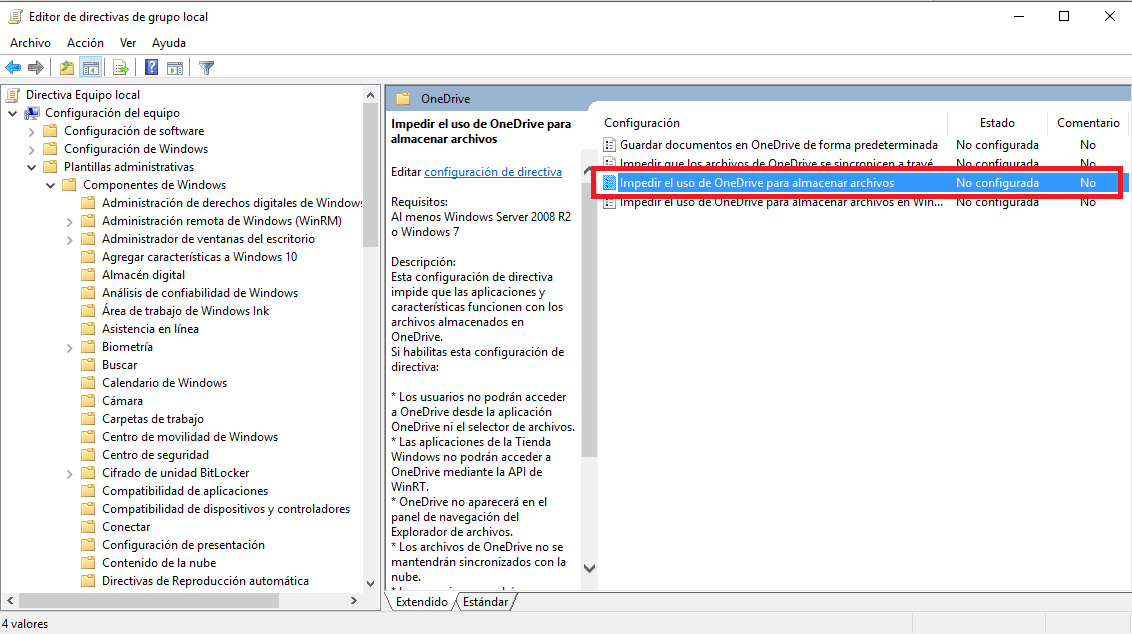Image resolution: width=1132 pixels, height=634 pixels.
Task: Select Análisis de confiabilidad de Windows
Action: [200, 292]
